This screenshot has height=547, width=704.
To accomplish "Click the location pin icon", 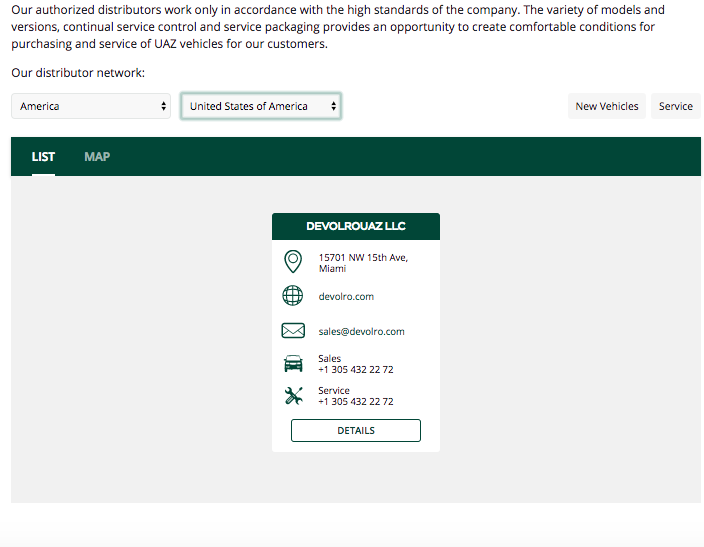I will (x=293, y=262).
